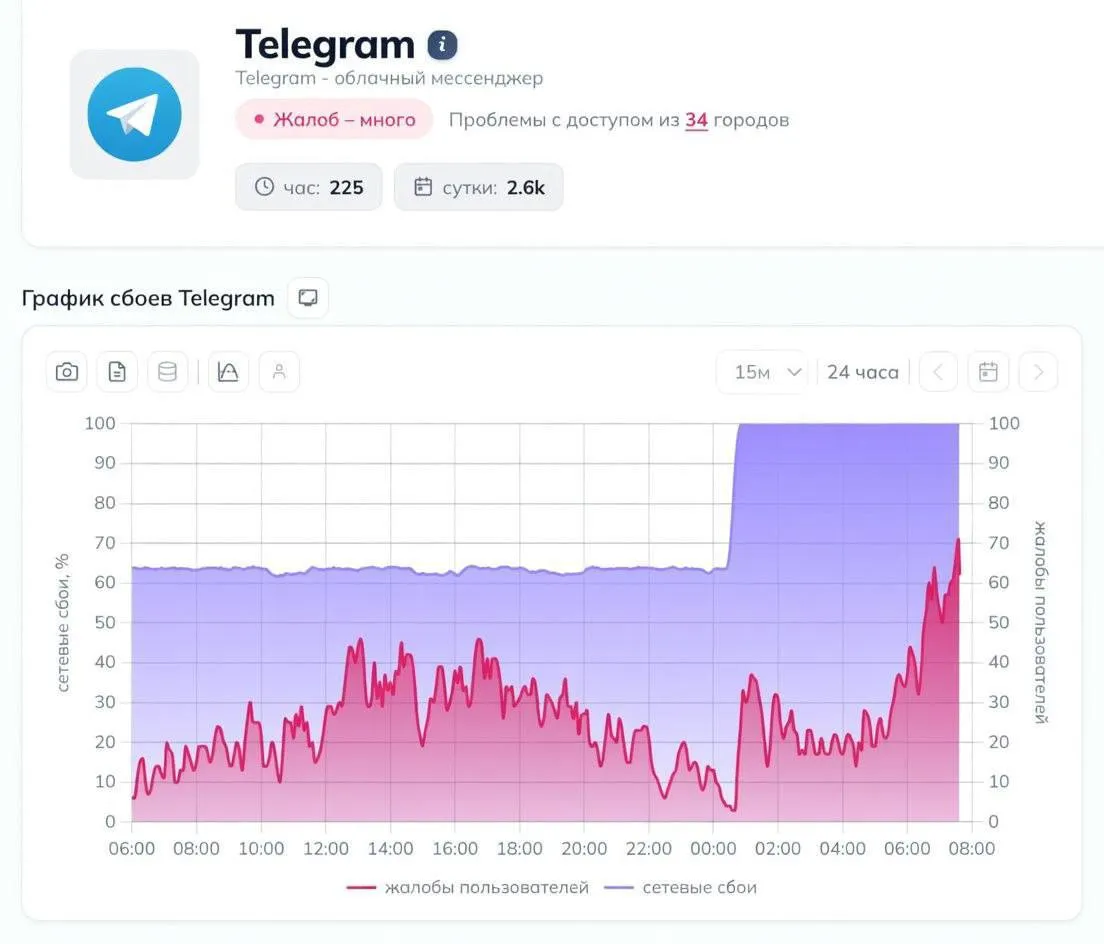This screenshot has width=1104, height=944.
Task: Open the 34 cities link
Action: click(x=696, y=120)
